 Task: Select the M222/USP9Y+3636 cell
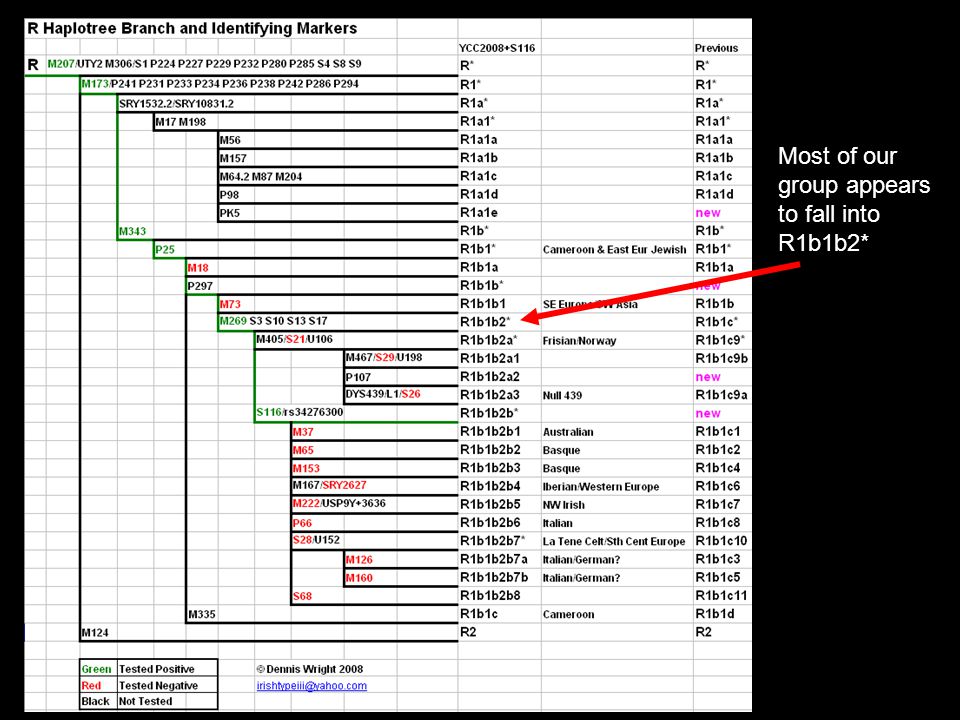tap(339, 504)
